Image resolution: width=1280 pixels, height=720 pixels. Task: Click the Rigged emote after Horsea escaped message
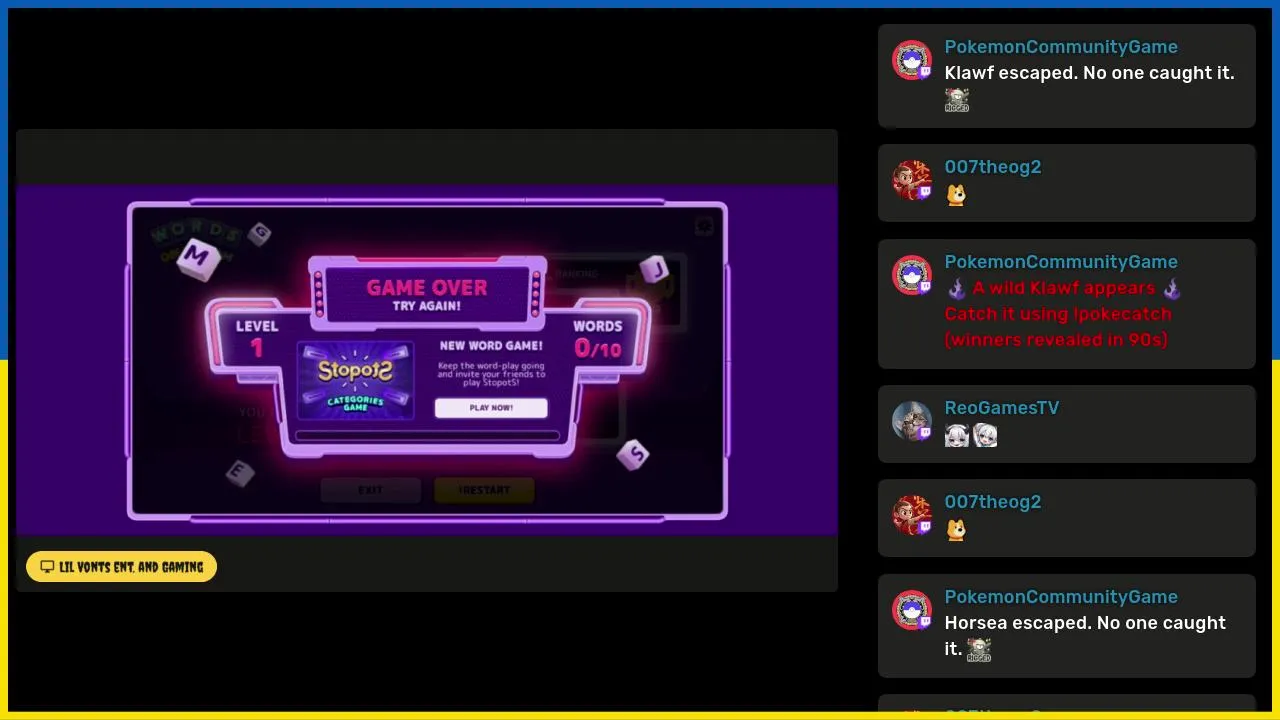tap(979, 650)
